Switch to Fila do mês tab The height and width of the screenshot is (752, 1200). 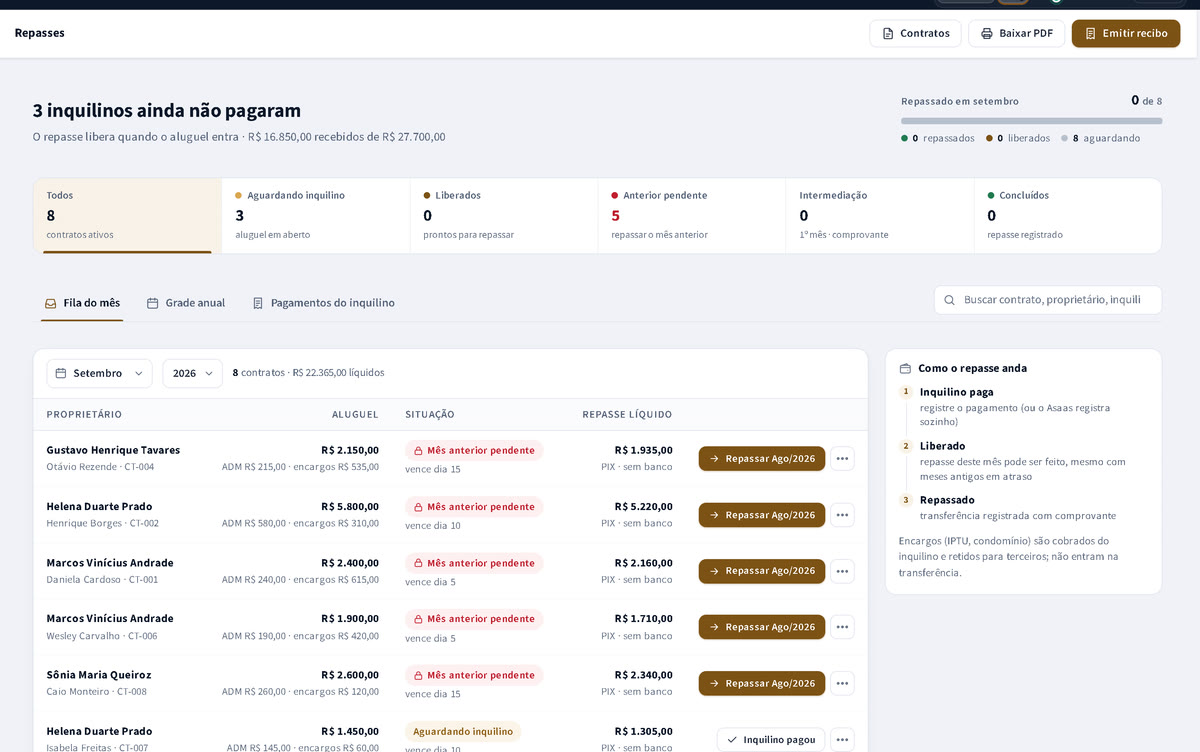[x=82, y=303]
